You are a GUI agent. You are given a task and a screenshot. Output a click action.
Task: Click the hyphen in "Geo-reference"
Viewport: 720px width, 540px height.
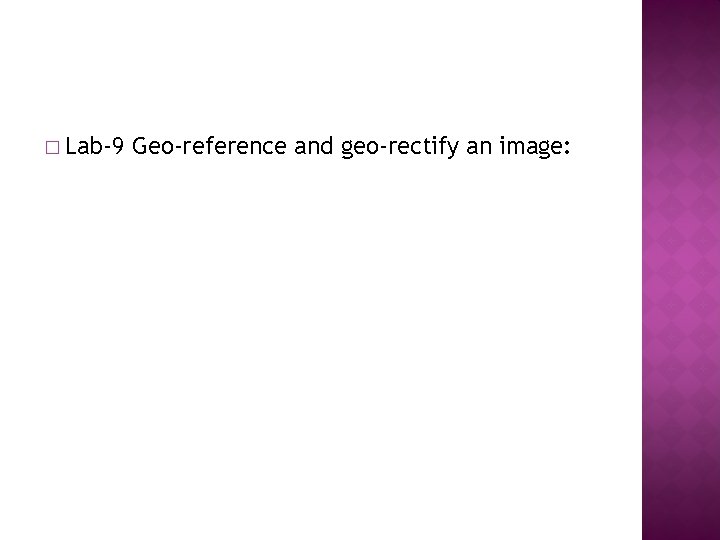tap(171, 150)
